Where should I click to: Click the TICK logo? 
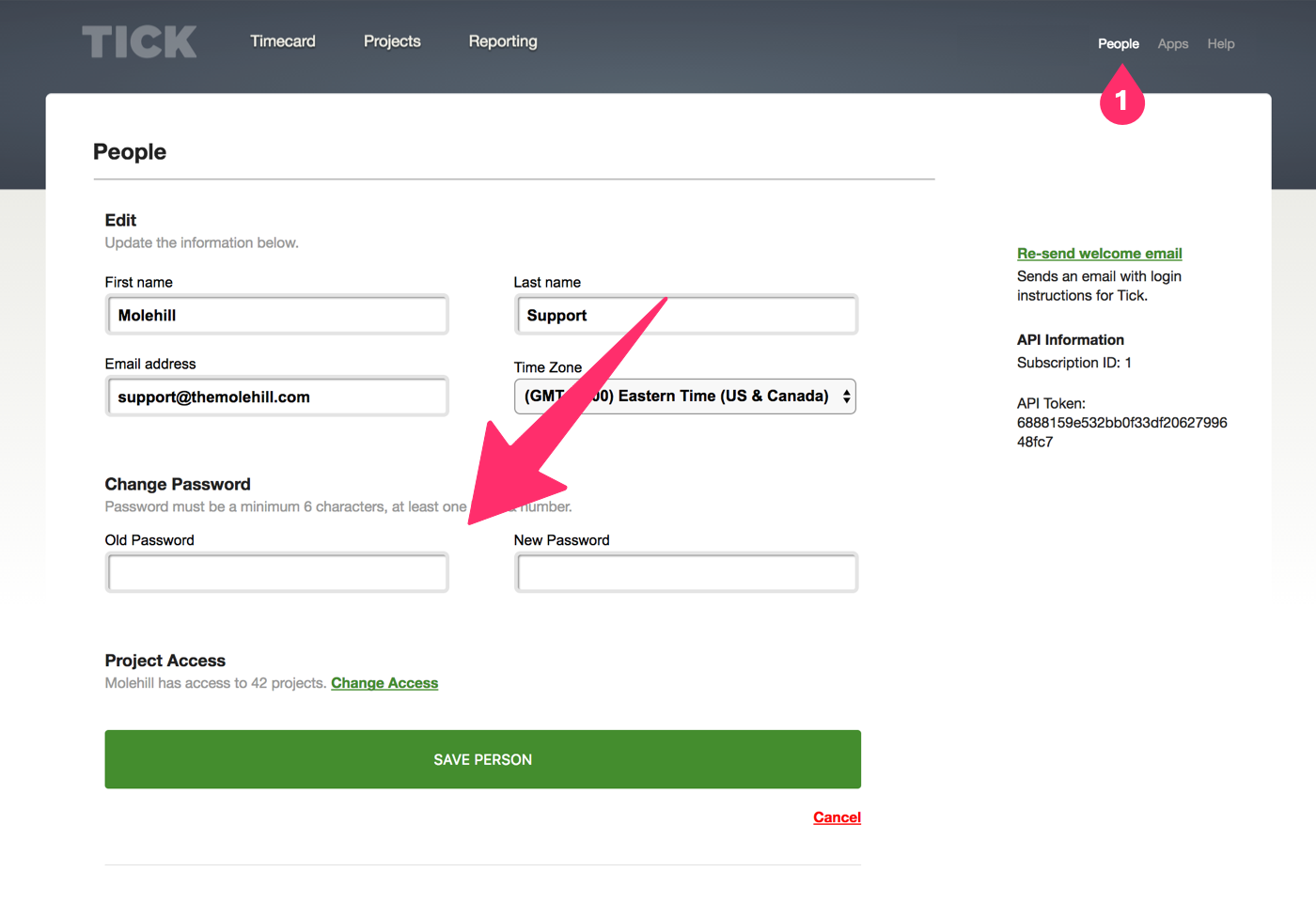pos(139,42)
